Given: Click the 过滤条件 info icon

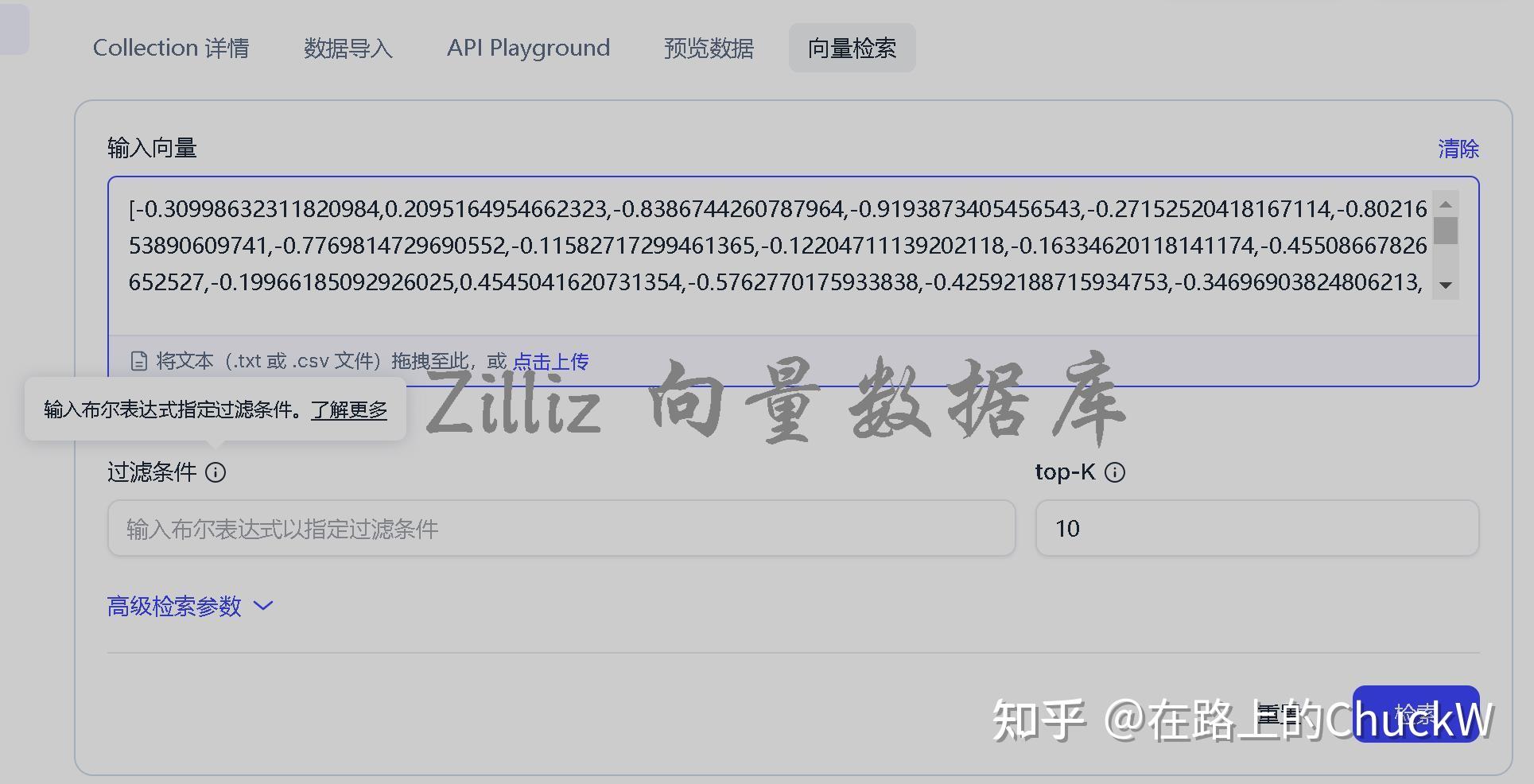Looking at the screenshot, I should pos(215,472).
